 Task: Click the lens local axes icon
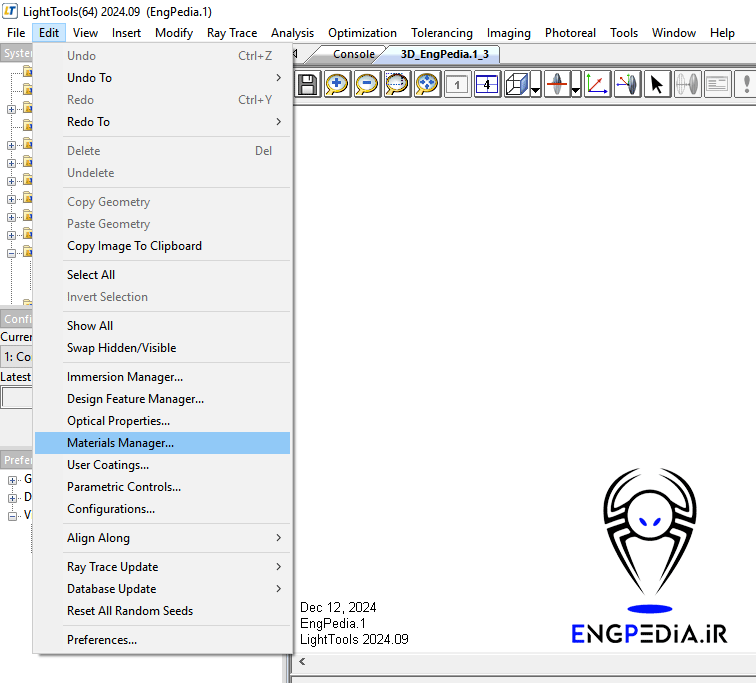point(627,85)
